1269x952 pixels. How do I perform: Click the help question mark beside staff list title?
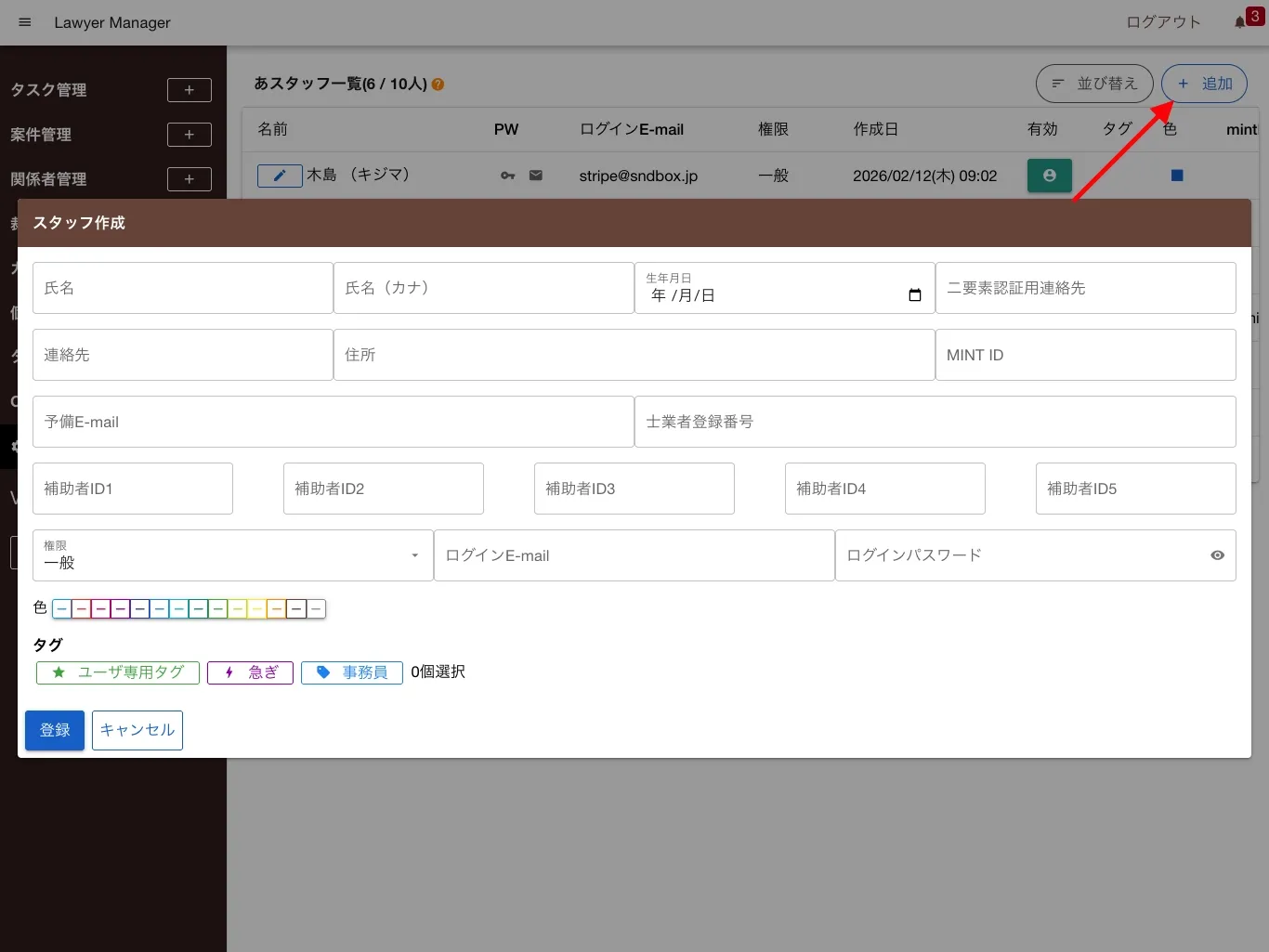(438, 85)
